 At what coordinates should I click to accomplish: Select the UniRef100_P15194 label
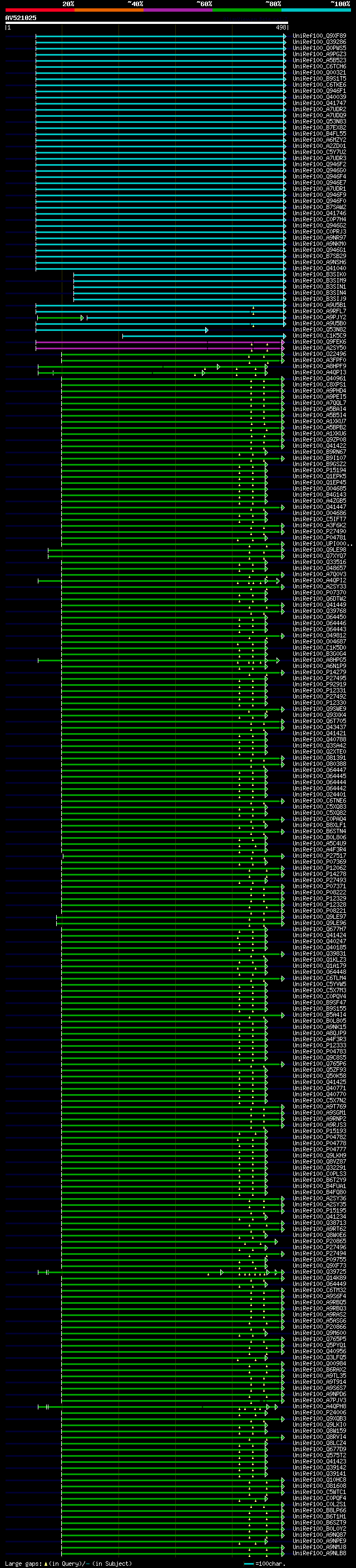pyautogui.click(x=319, y=471)
